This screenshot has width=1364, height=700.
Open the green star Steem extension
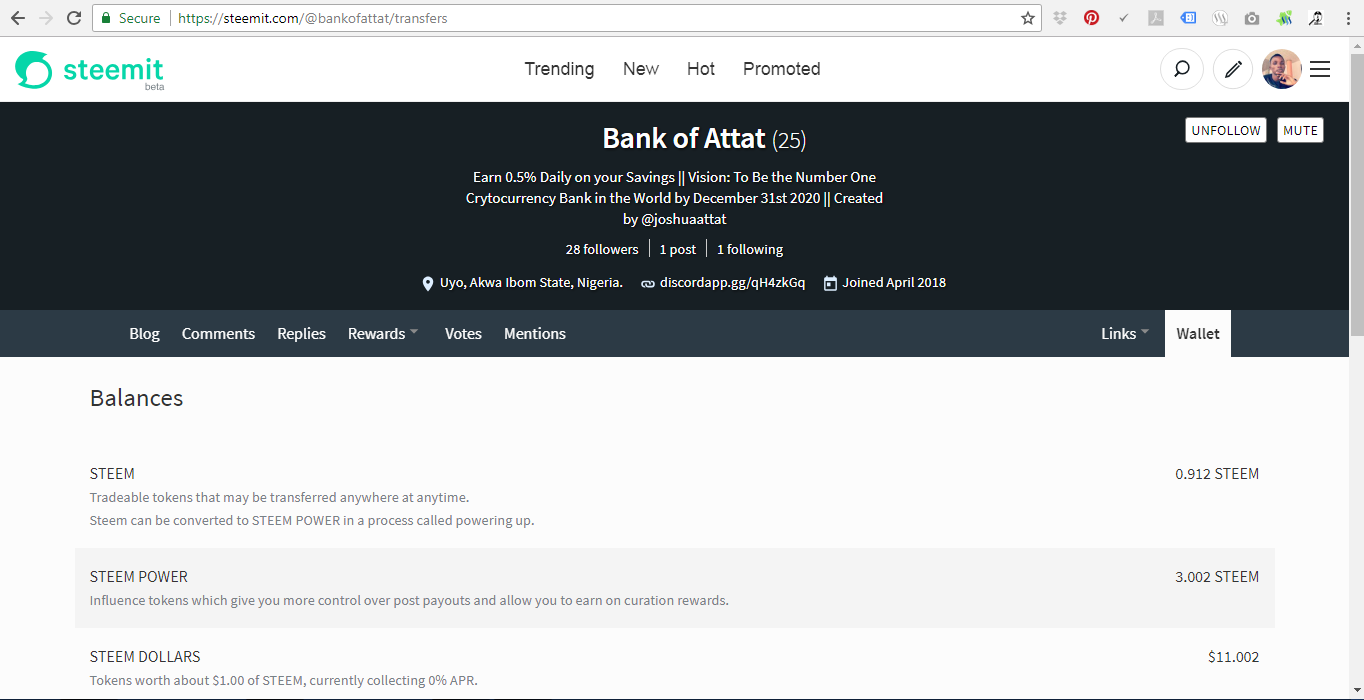[1285, 18]
